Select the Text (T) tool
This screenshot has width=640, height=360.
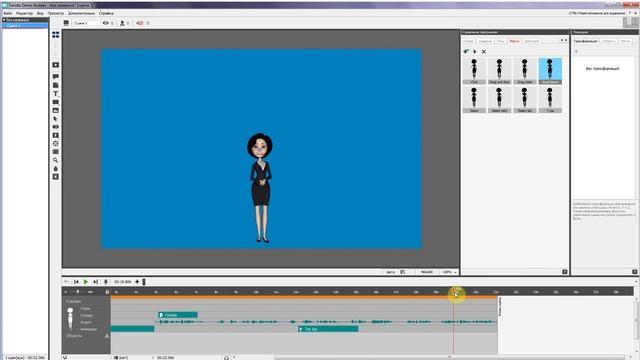(x=56, y=93)
